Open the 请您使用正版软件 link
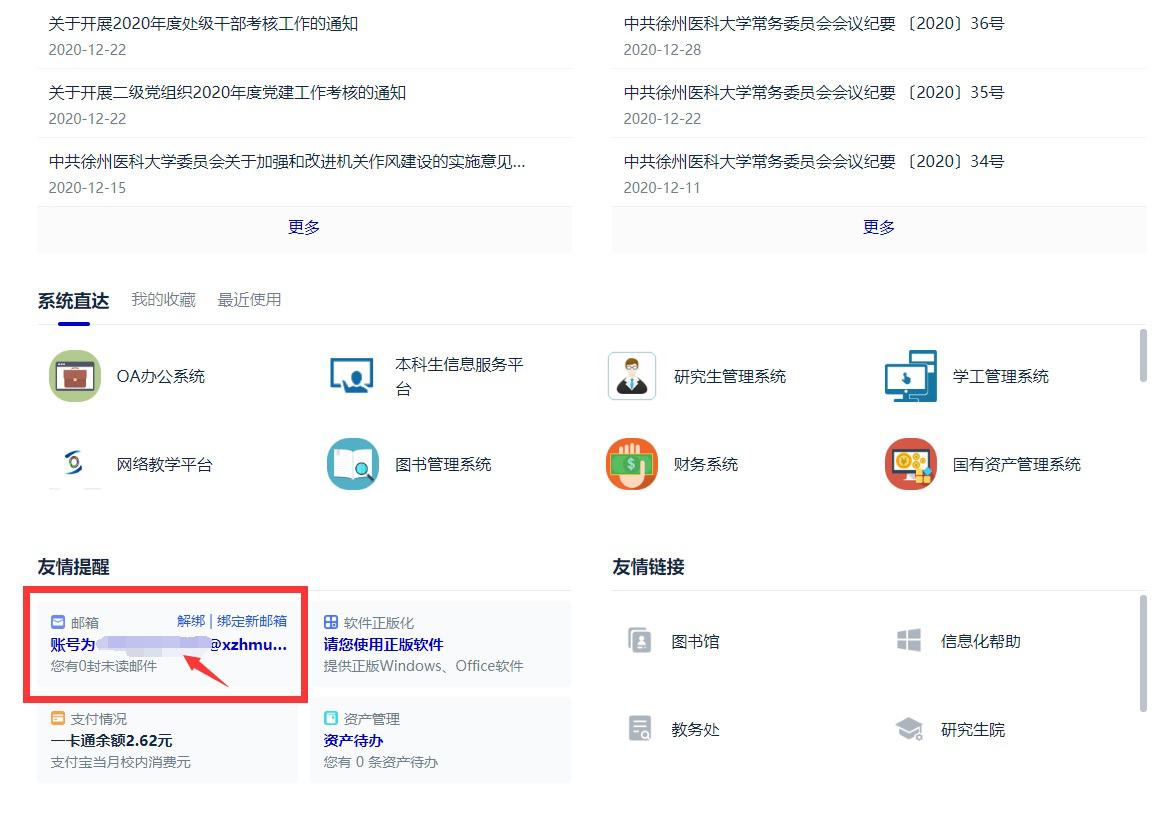The height and width of the screenshot is (820, 1176). click(383, 645)
